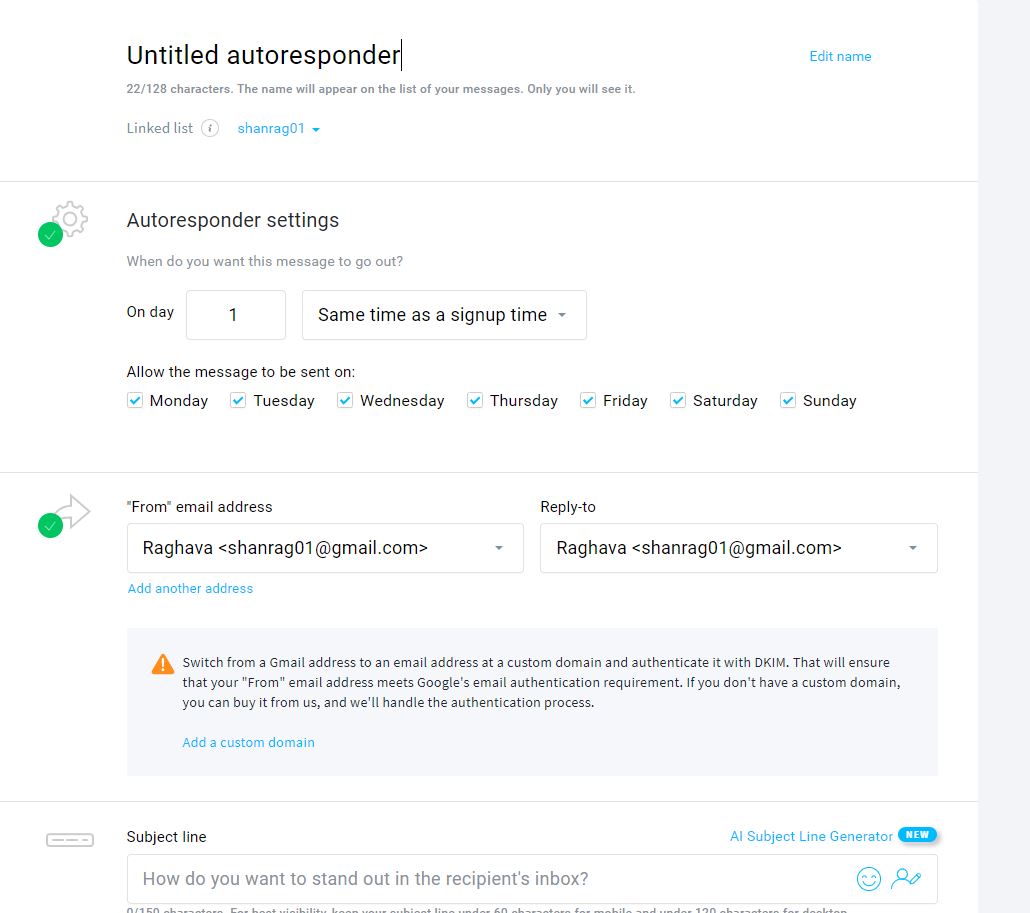Click the Linked list info icon
The width and height of the screenshot is (1030, 913).
click(210, 128)
